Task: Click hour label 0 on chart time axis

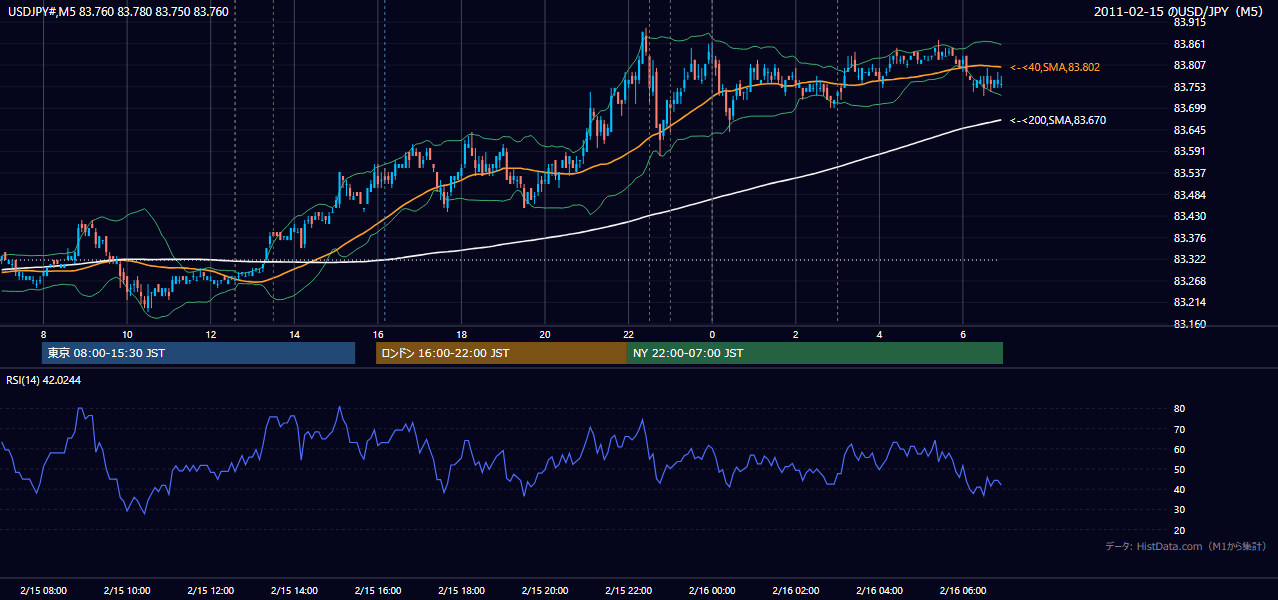Action: pyautogui.click(x=712, y=334)
